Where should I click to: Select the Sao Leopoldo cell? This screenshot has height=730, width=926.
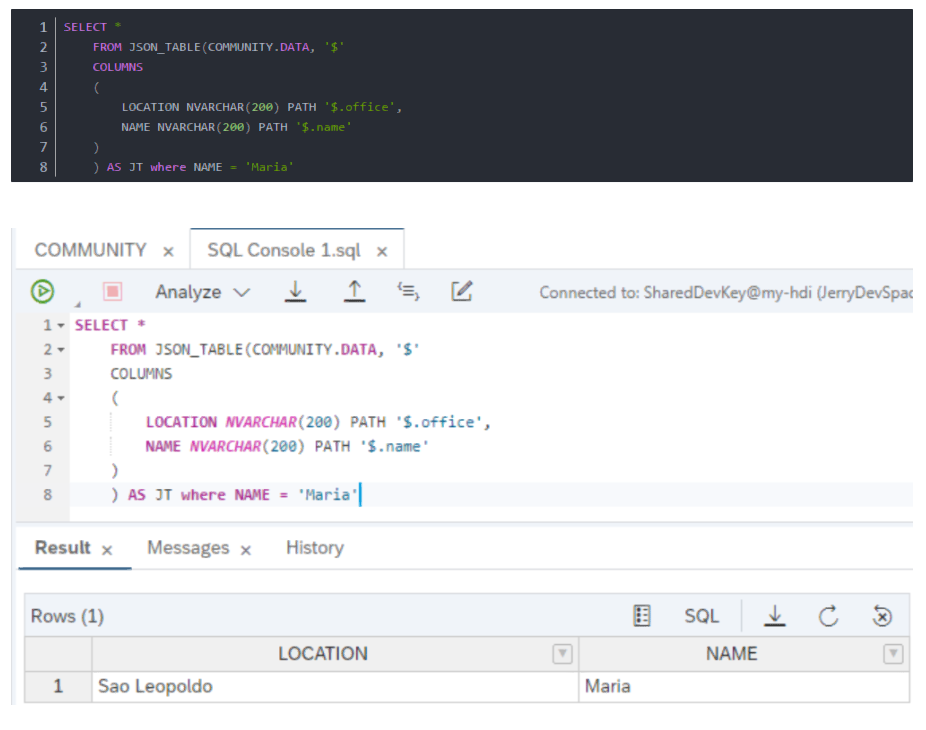335,686
